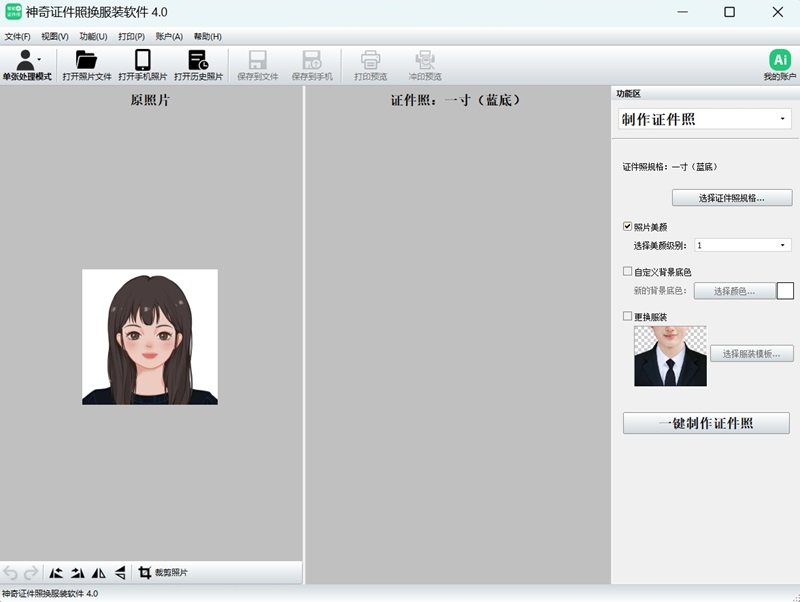Enable the 自定义背景底色 checkbox
This screenshot has height=602, width=800.
(627, 271)
